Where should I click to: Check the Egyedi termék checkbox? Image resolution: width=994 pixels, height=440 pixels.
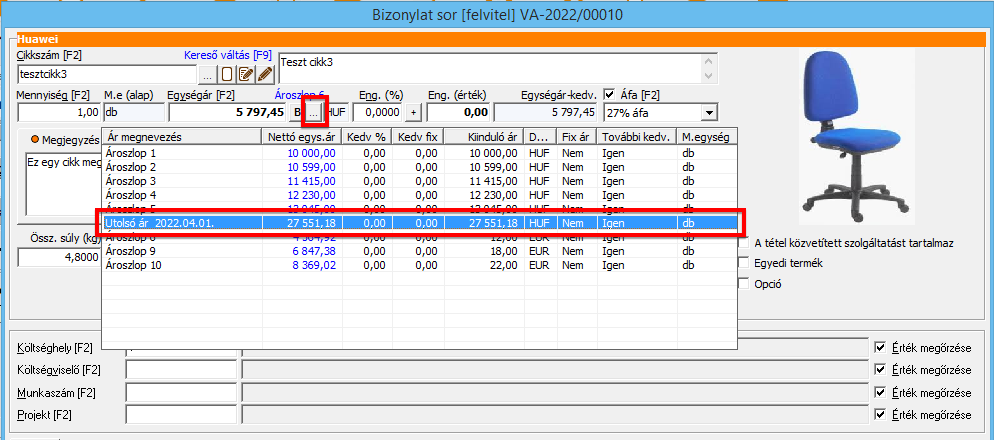[742, 263]
